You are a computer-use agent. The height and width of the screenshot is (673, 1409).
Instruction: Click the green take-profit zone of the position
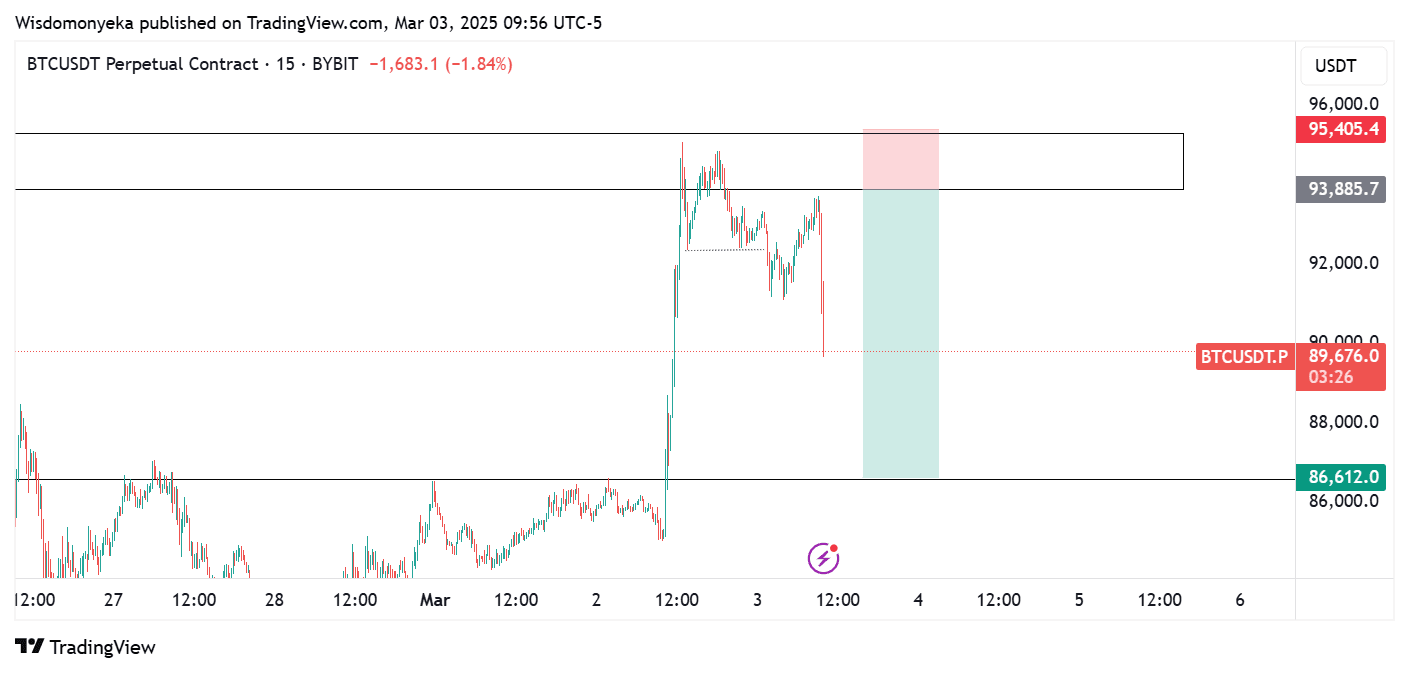[900, 333]
